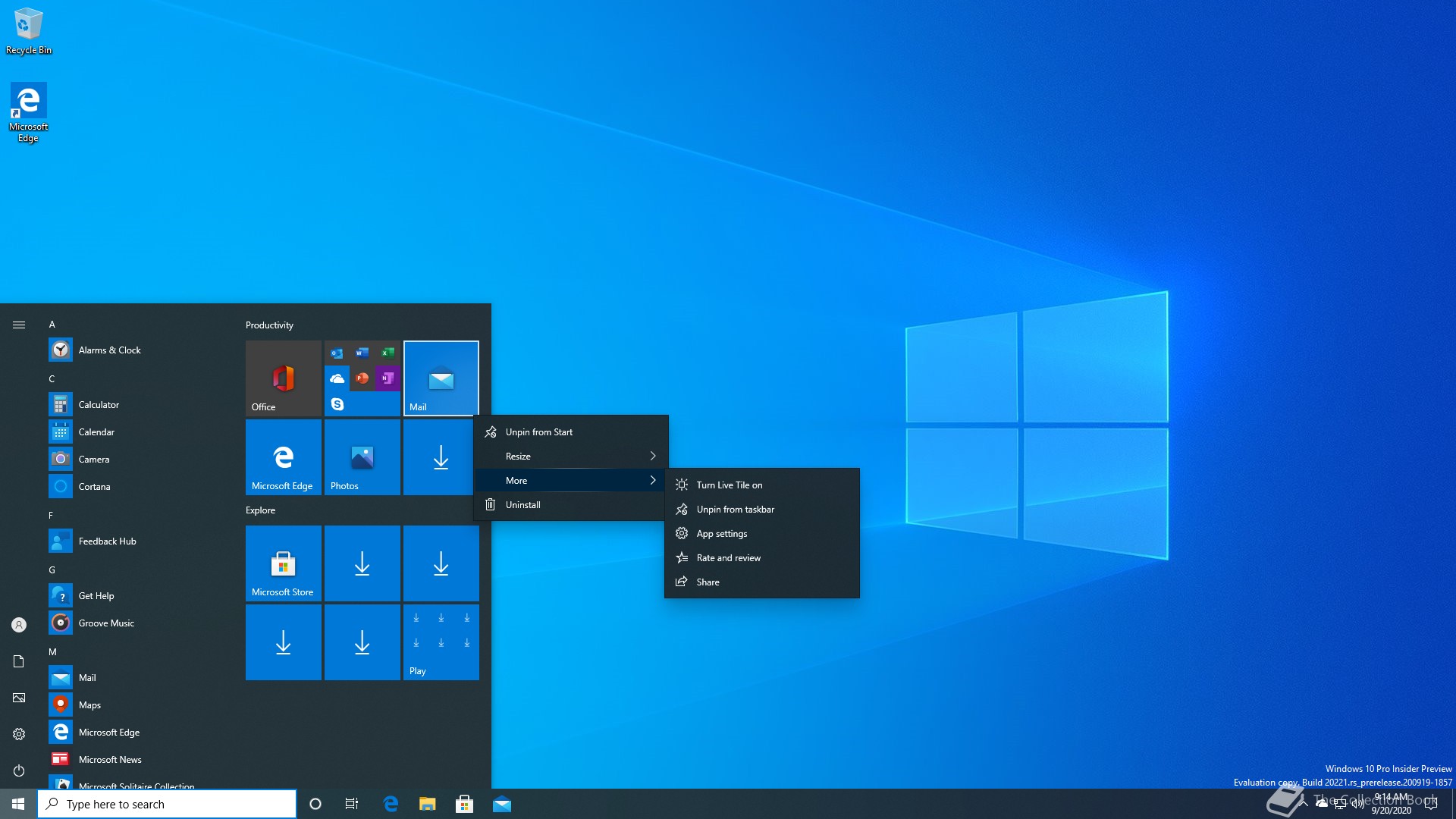Open Mail from taskbar
The image size is (1456, 819).
(x=502, y=804)
